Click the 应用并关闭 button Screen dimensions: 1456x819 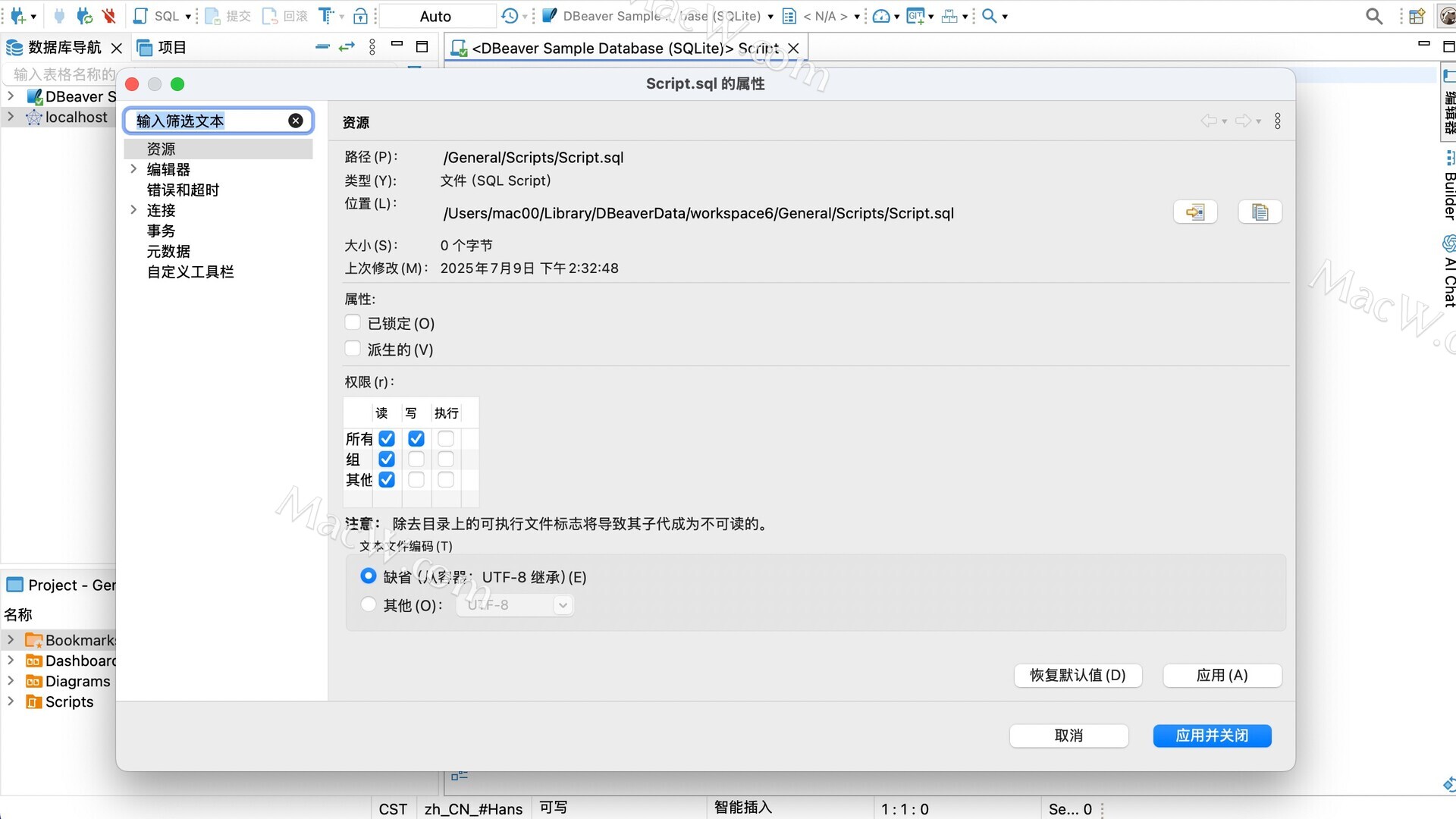click(1212, 736)
